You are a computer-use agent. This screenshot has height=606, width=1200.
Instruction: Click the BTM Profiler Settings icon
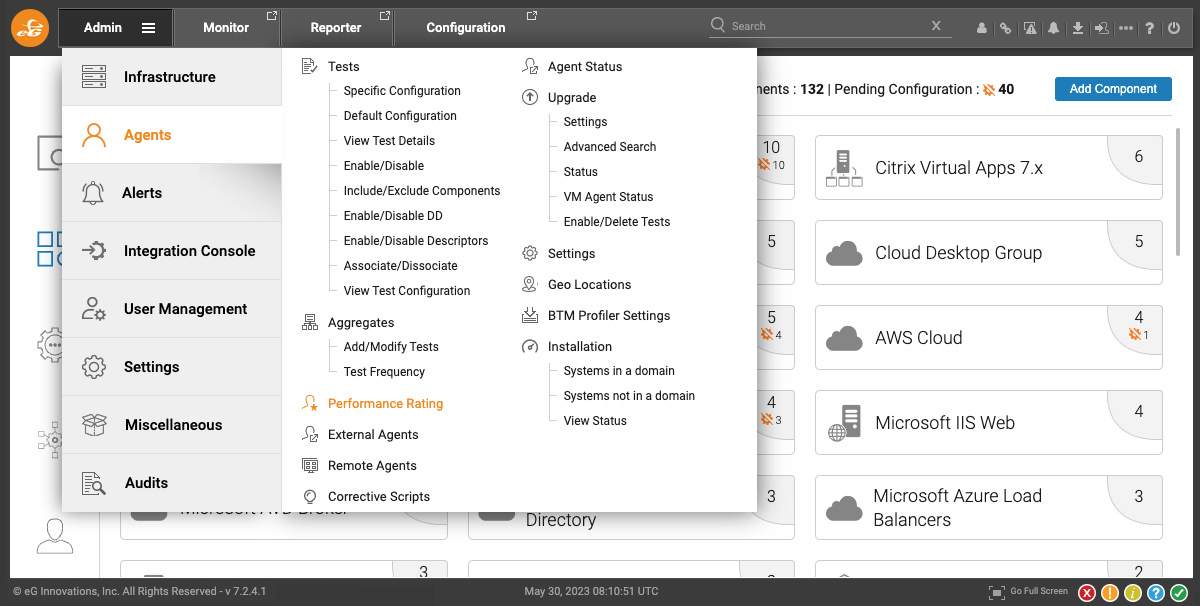pyautogui.click(x=530, y=315)
